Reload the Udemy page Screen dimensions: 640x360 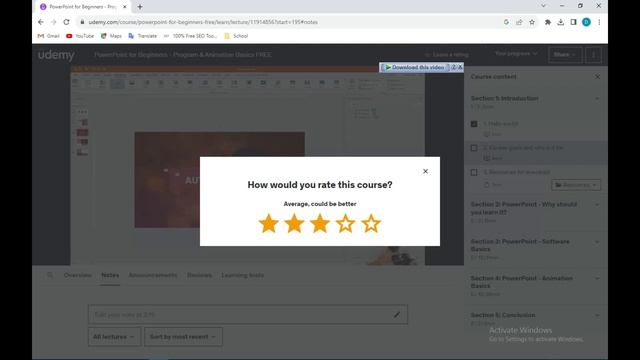point(66,22)
